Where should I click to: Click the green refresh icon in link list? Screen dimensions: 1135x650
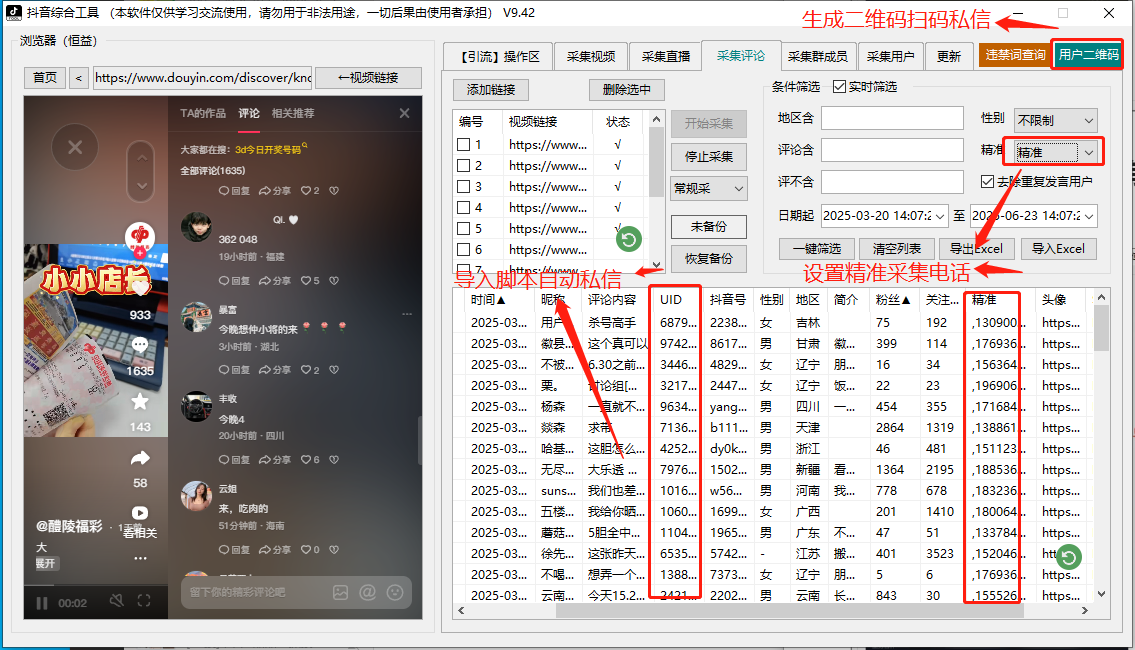pyautogui.click(x=628, y=239)
